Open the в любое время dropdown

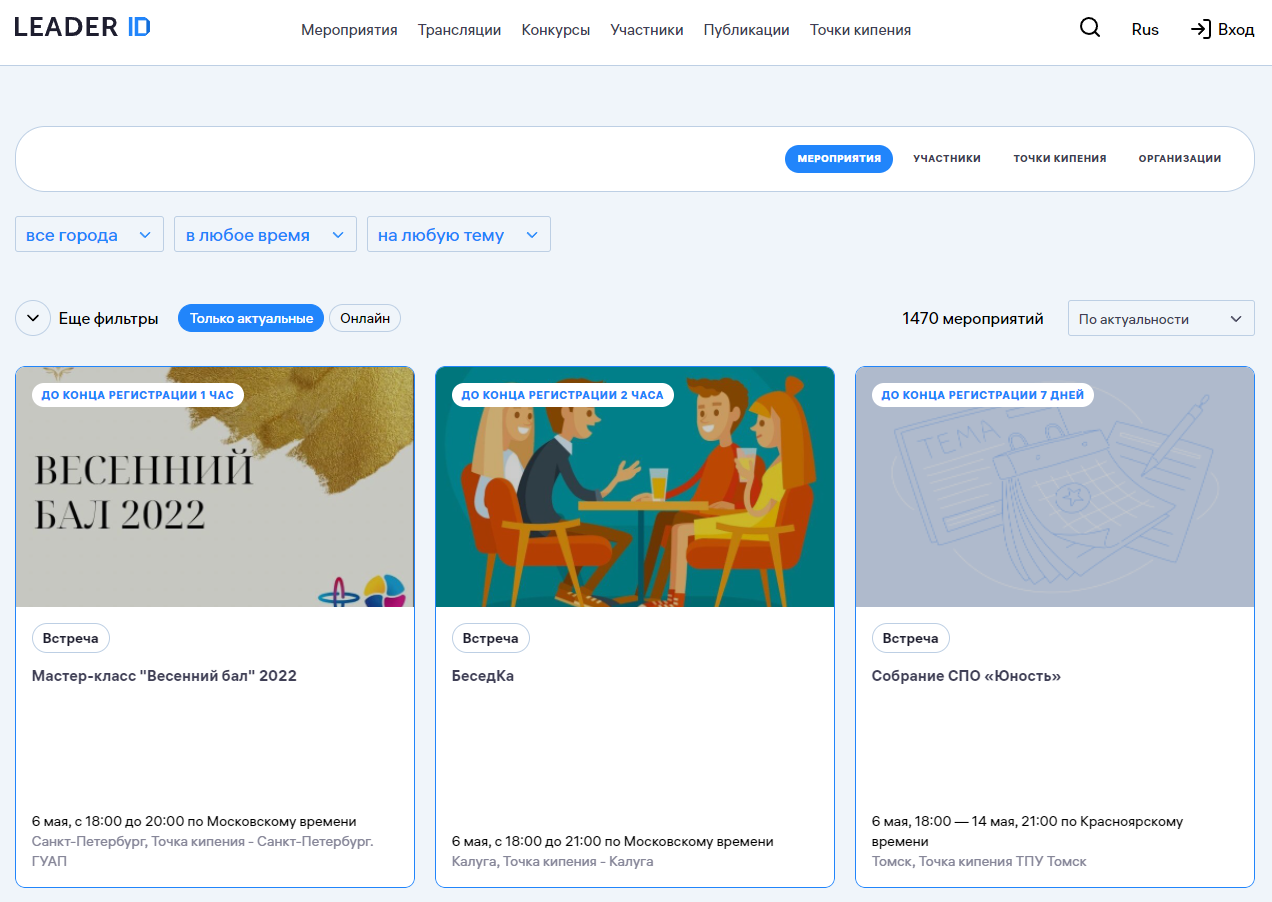pyautogui.click(x=265, y=235)
